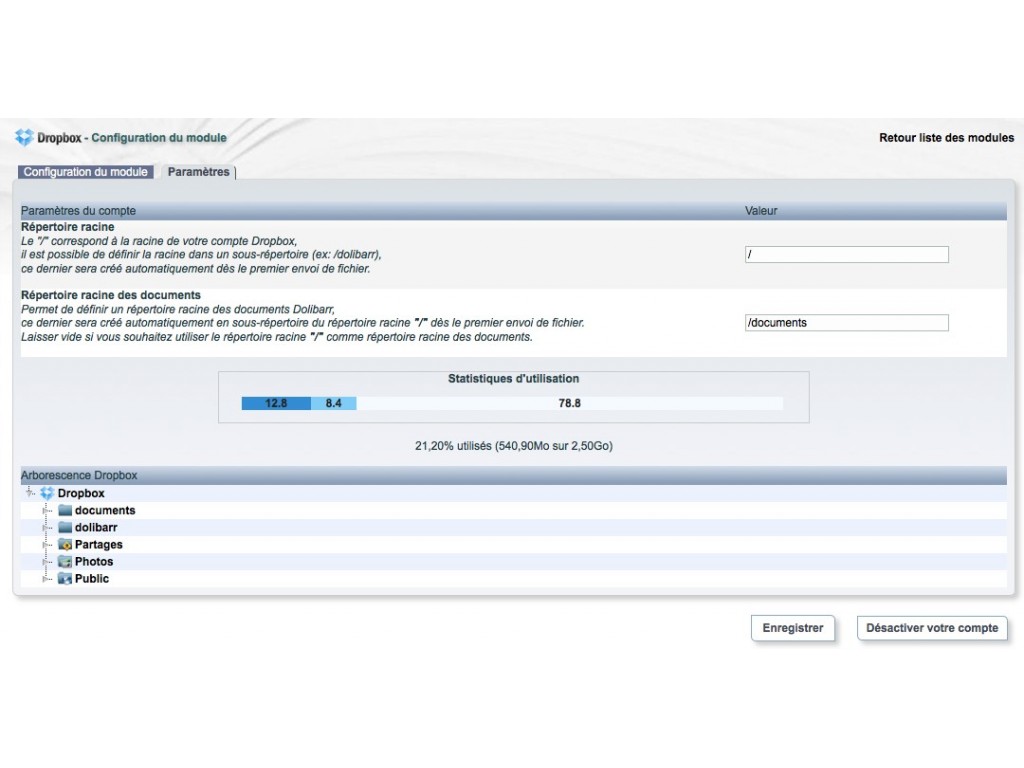Click the dolibarr folder icon
The width and height of the screenshot is (1024, 768).
[x=65, y=527]
